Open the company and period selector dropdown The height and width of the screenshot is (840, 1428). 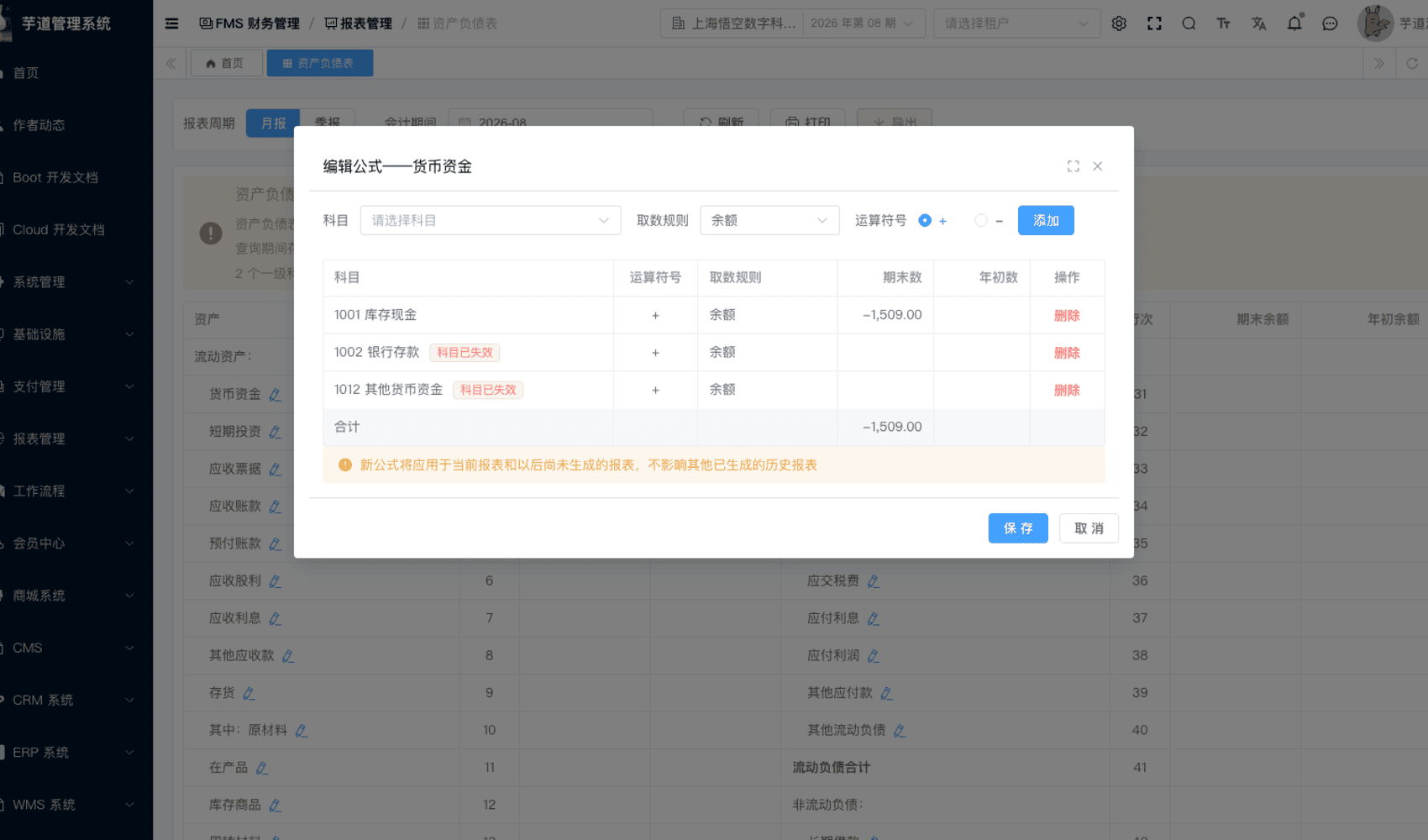point(792,24)
